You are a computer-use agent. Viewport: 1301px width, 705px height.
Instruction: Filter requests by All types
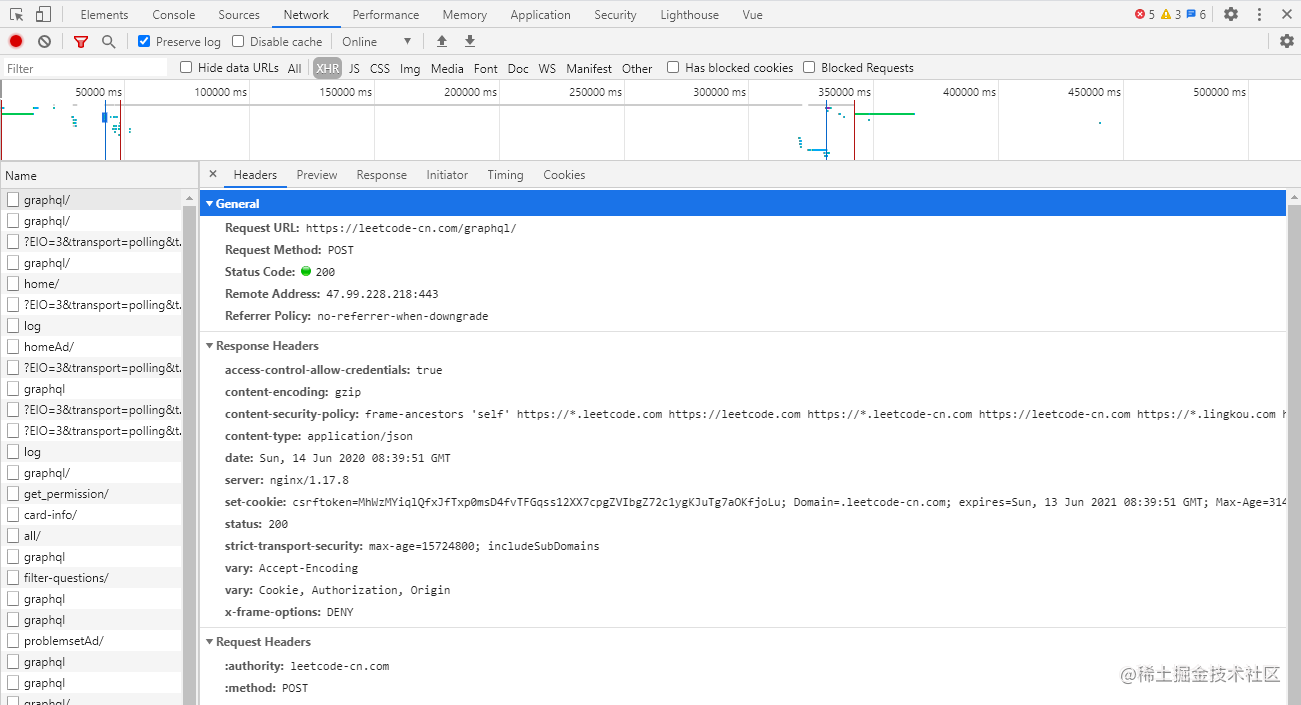[294, 68]
